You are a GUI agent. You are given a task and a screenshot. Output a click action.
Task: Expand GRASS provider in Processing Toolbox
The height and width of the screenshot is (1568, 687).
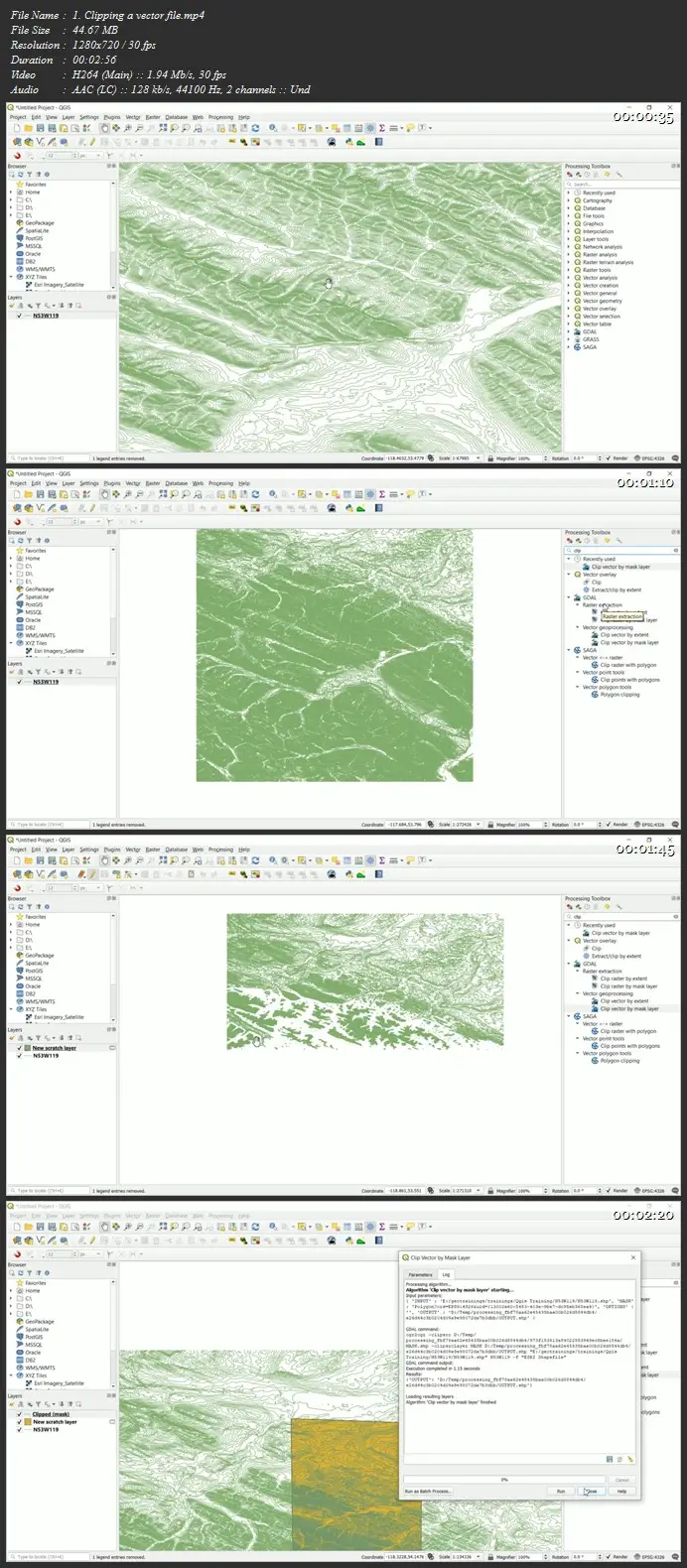tap(569, 339)
